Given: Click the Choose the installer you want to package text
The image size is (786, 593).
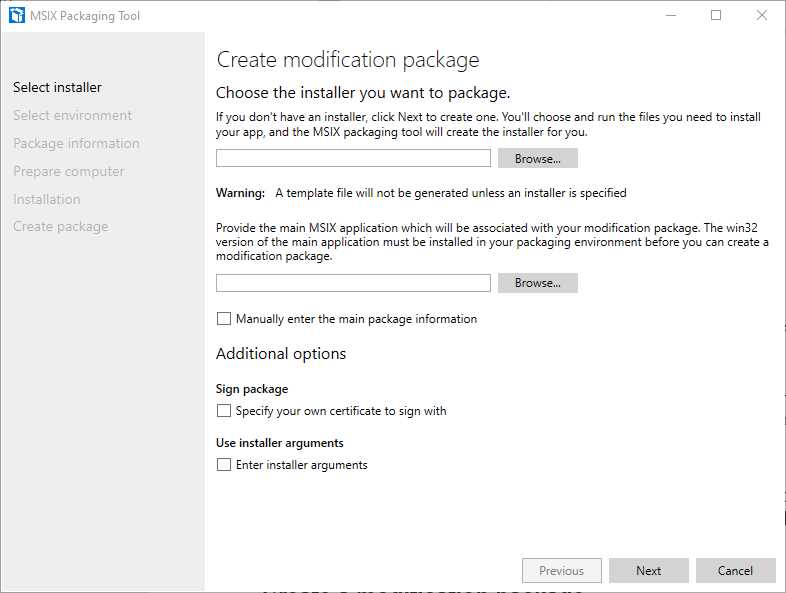Looking at the screenshot, I should pyautogui.click(x=363, y=93).
